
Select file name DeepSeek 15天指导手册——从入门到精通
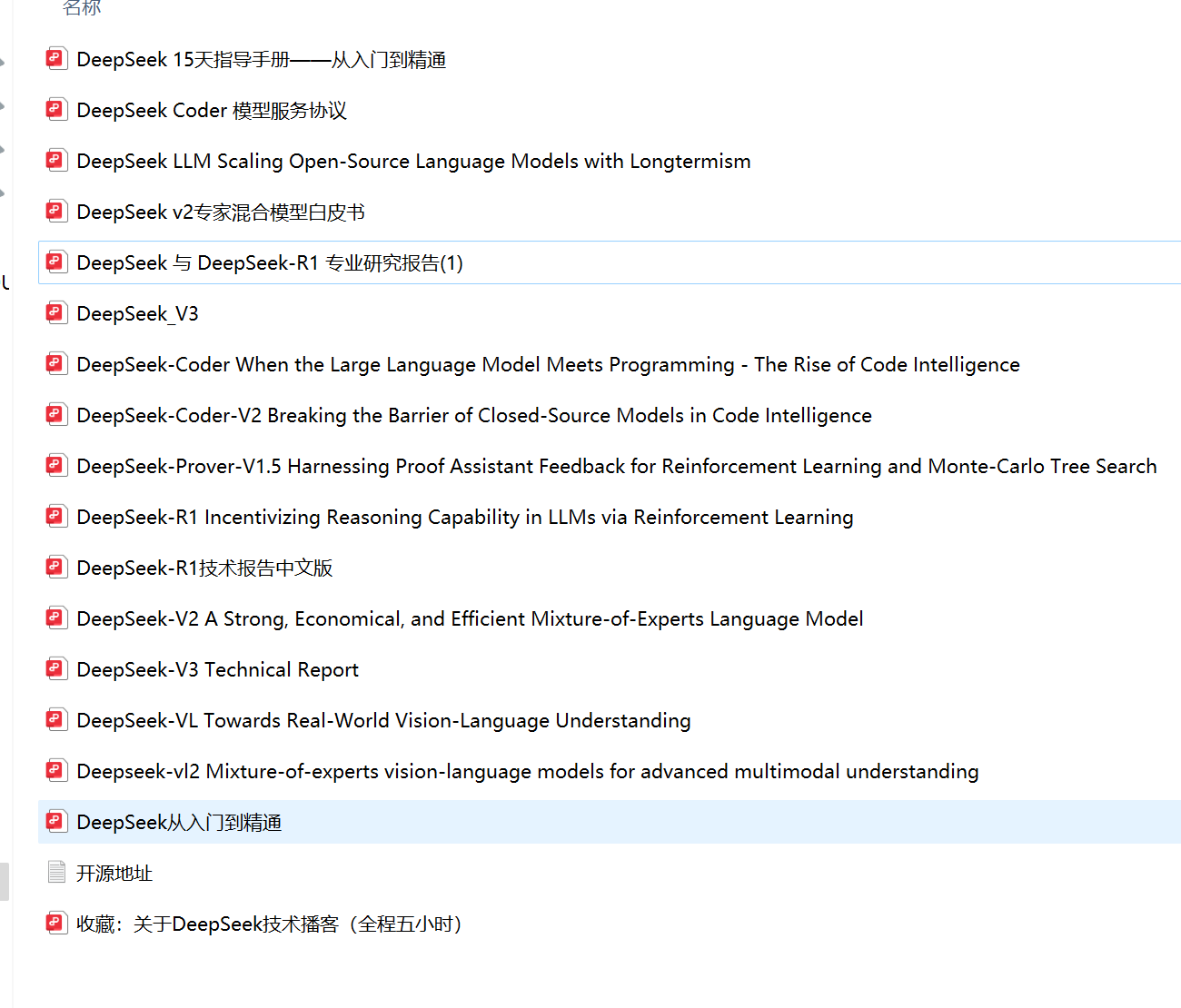(262, 60)
